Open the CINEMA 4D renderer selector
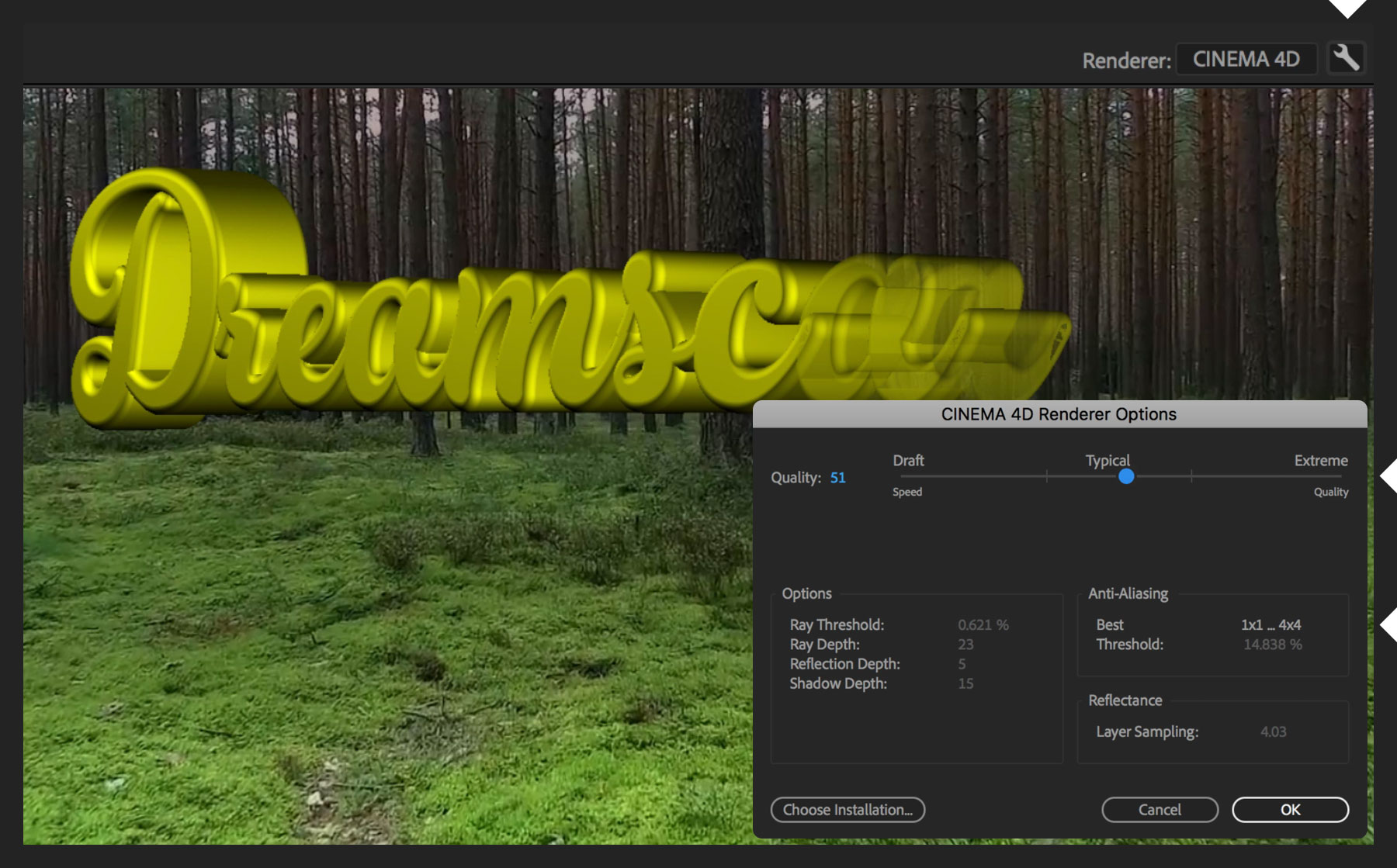1397x868 pixels. pos(1246,58)
